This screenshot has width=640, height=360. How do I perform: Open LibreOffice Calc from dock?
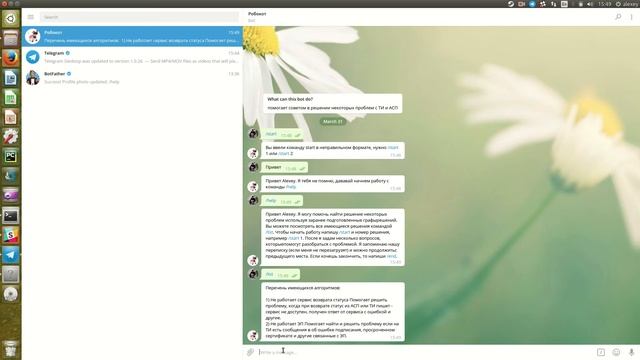click(11, 97)
